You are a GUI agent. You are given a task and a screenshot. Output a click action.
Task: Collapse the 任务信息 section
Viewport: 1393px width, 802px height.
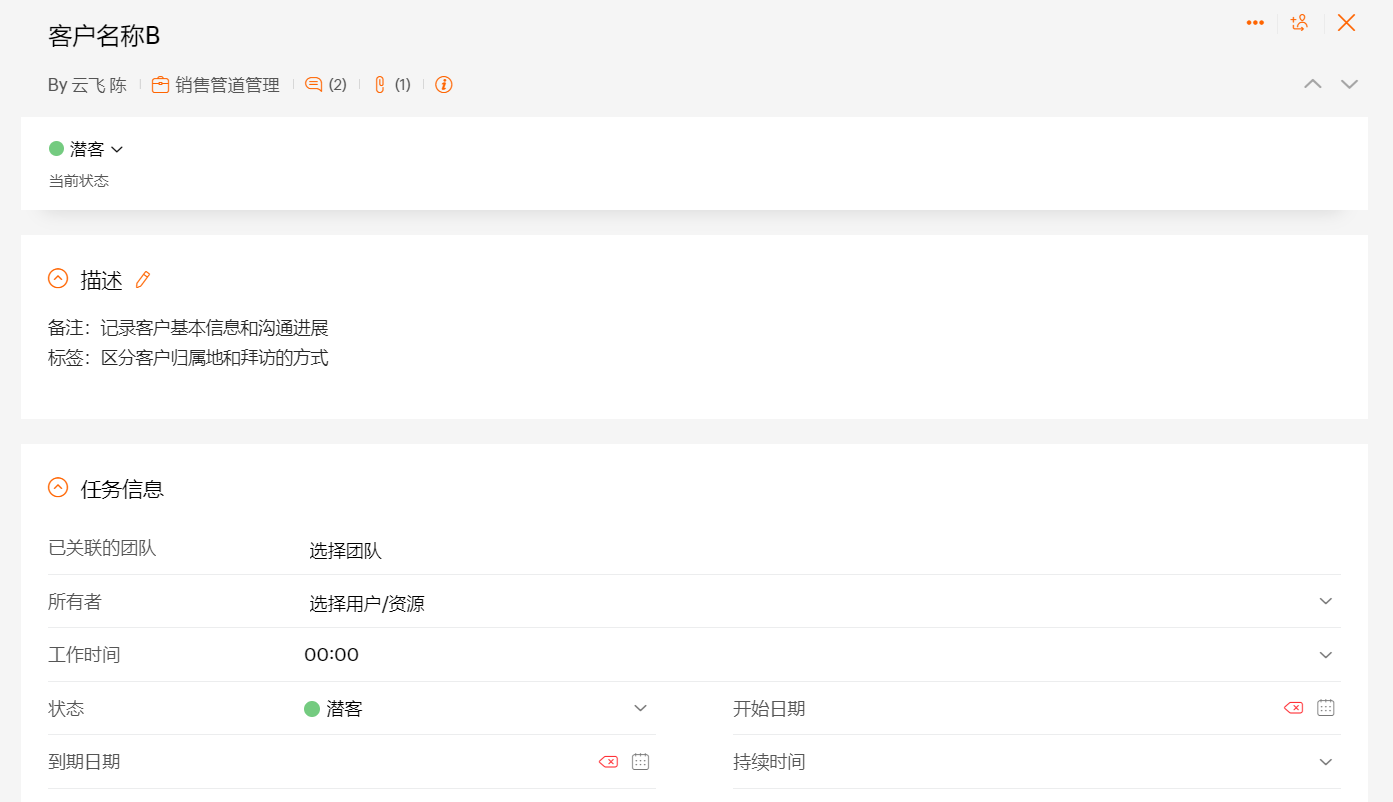58,487
